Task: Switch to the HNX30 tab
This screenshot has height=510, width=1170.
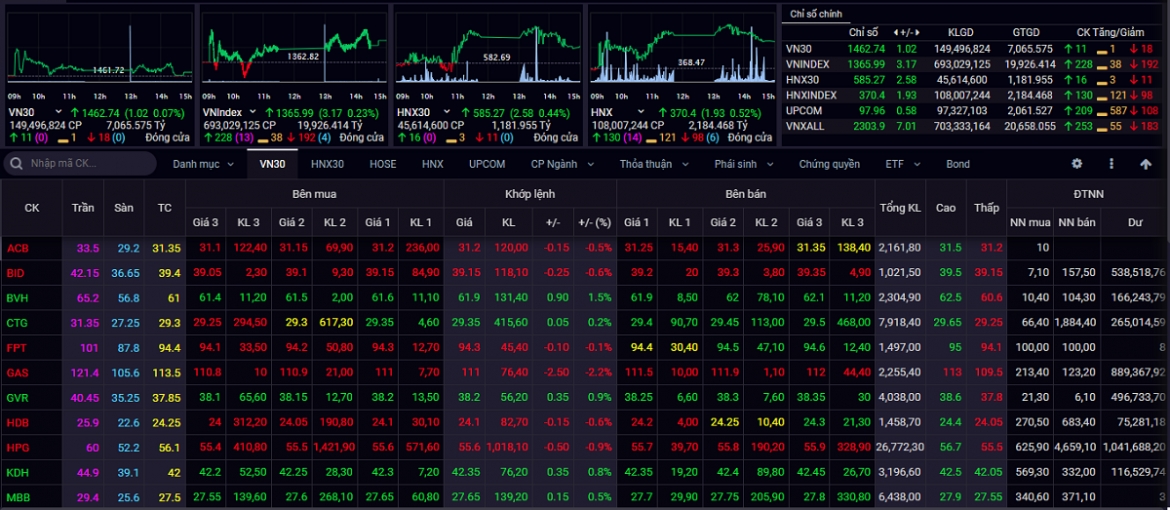Action: pyautogui.click(x=328, y=164)
